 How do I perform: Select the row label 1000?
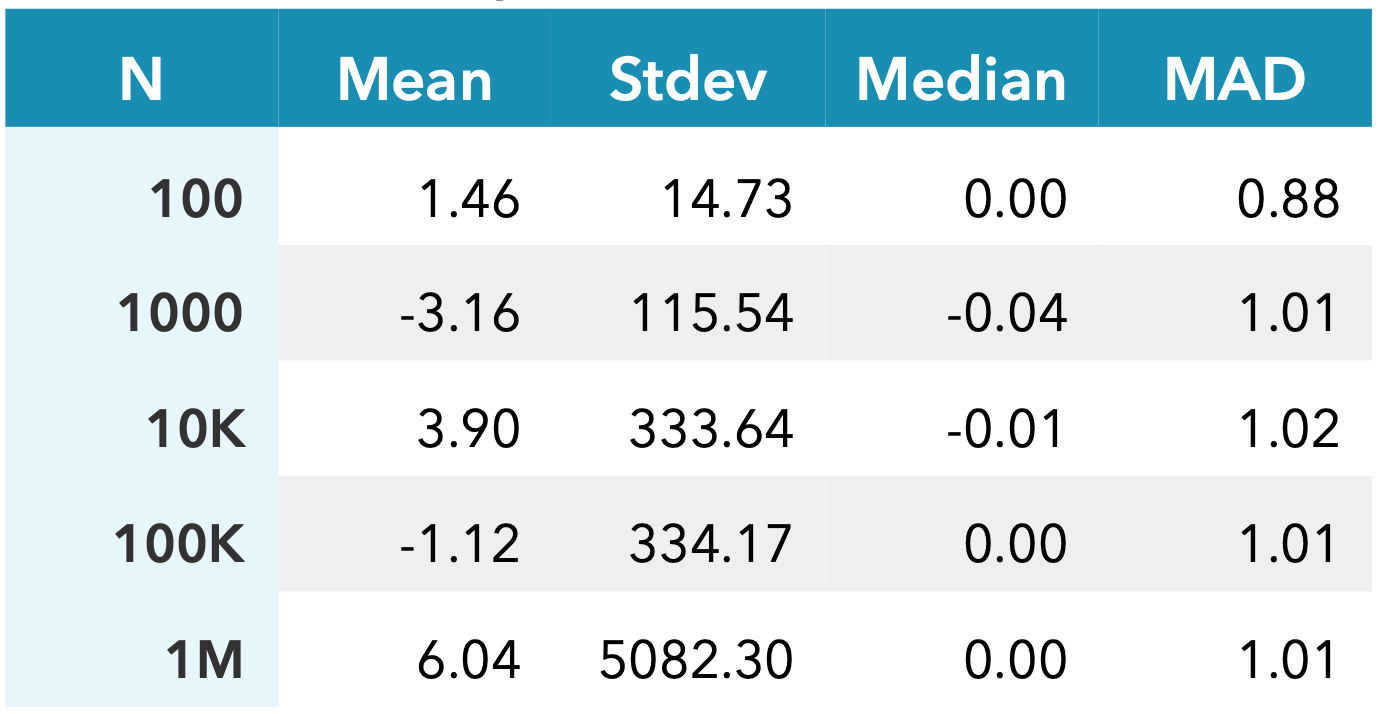[181, 314]
